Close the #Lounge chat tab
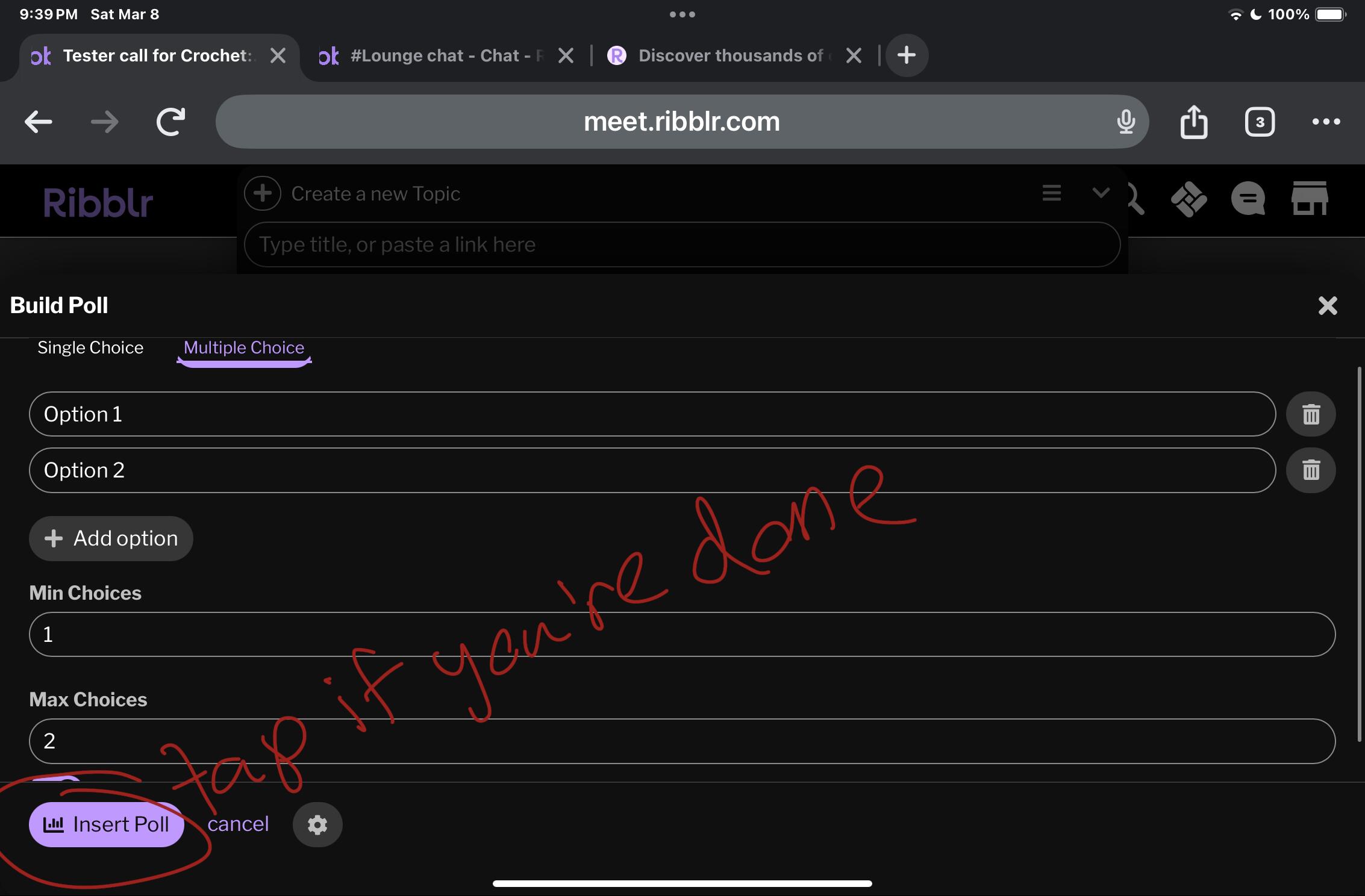The image size is (1365, 896). coord(566,55)
